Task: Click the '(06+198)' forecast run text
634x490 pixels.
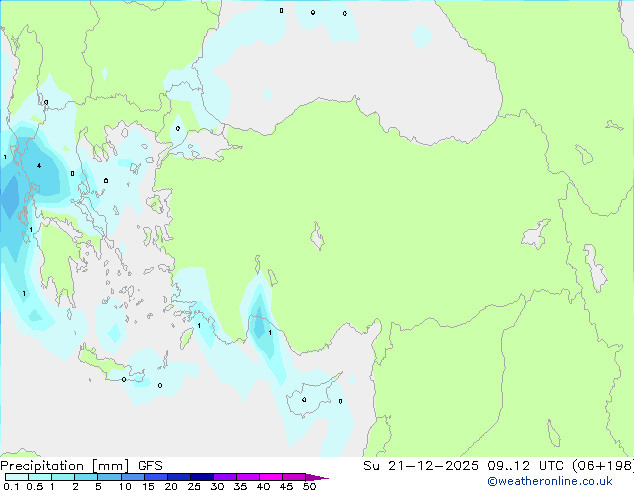Action: pyautogui.click(x=603, y=466)
